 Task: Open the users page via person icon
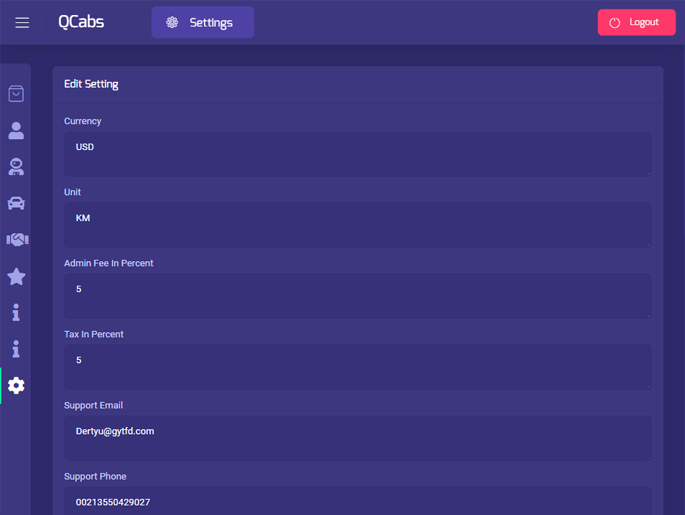tap(16, 131)
